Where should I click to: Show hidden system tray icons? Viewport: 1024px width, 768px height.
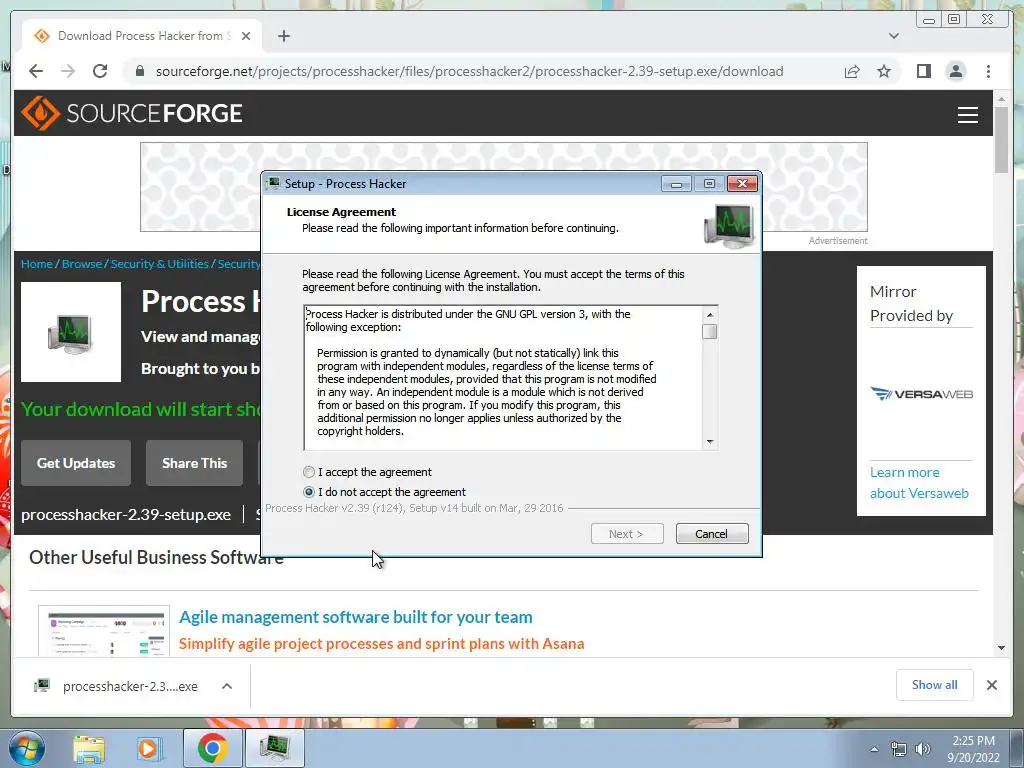[x=874, y=749]
